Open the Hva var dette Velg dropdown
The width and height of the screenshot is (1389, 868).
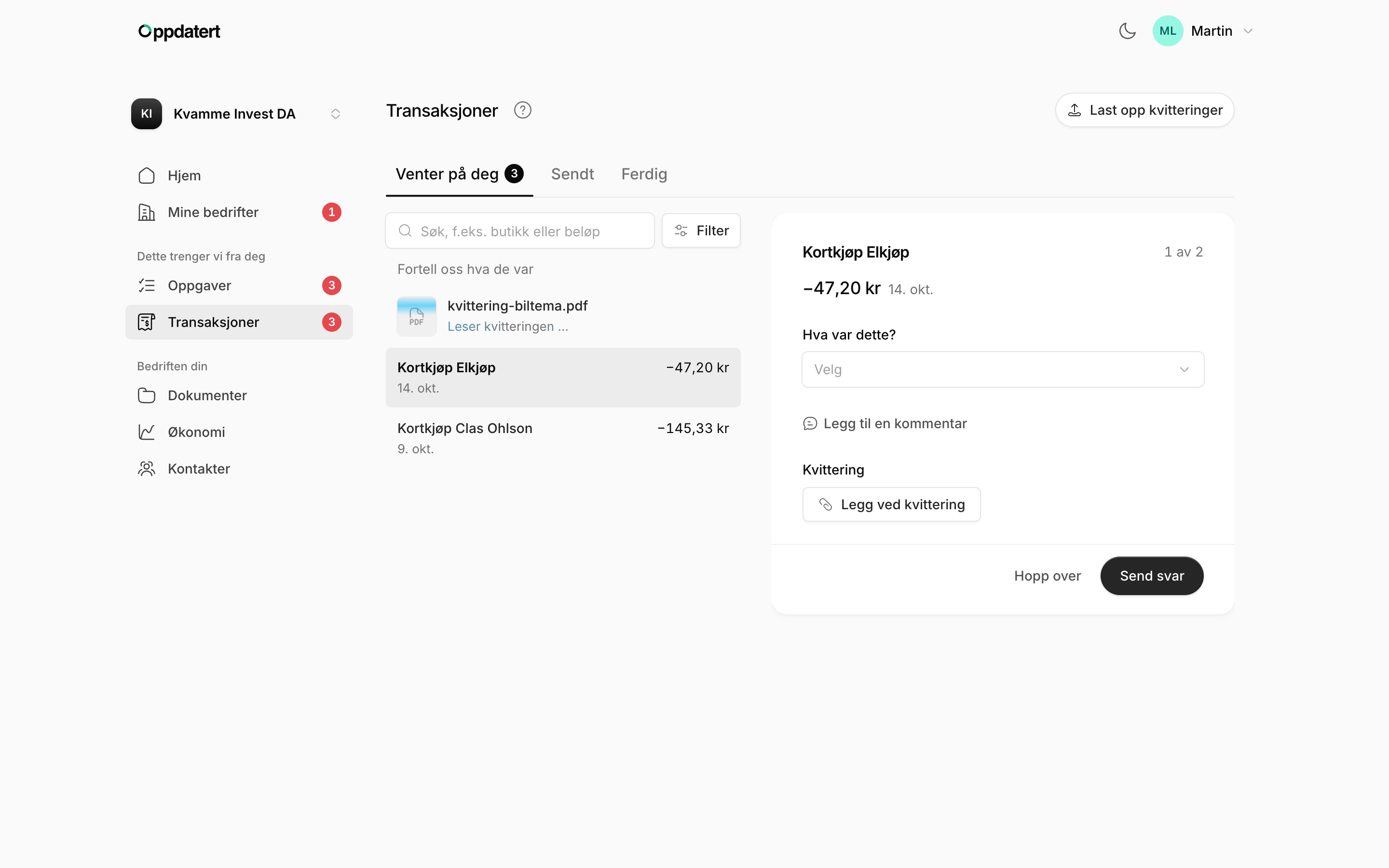1003,370
